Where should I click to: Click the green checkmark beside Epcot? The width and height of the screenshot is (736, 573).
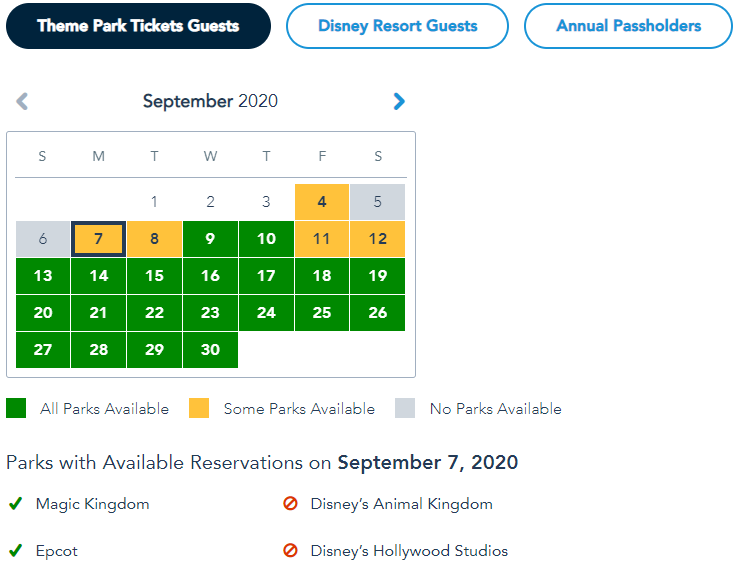pos(15,551)
